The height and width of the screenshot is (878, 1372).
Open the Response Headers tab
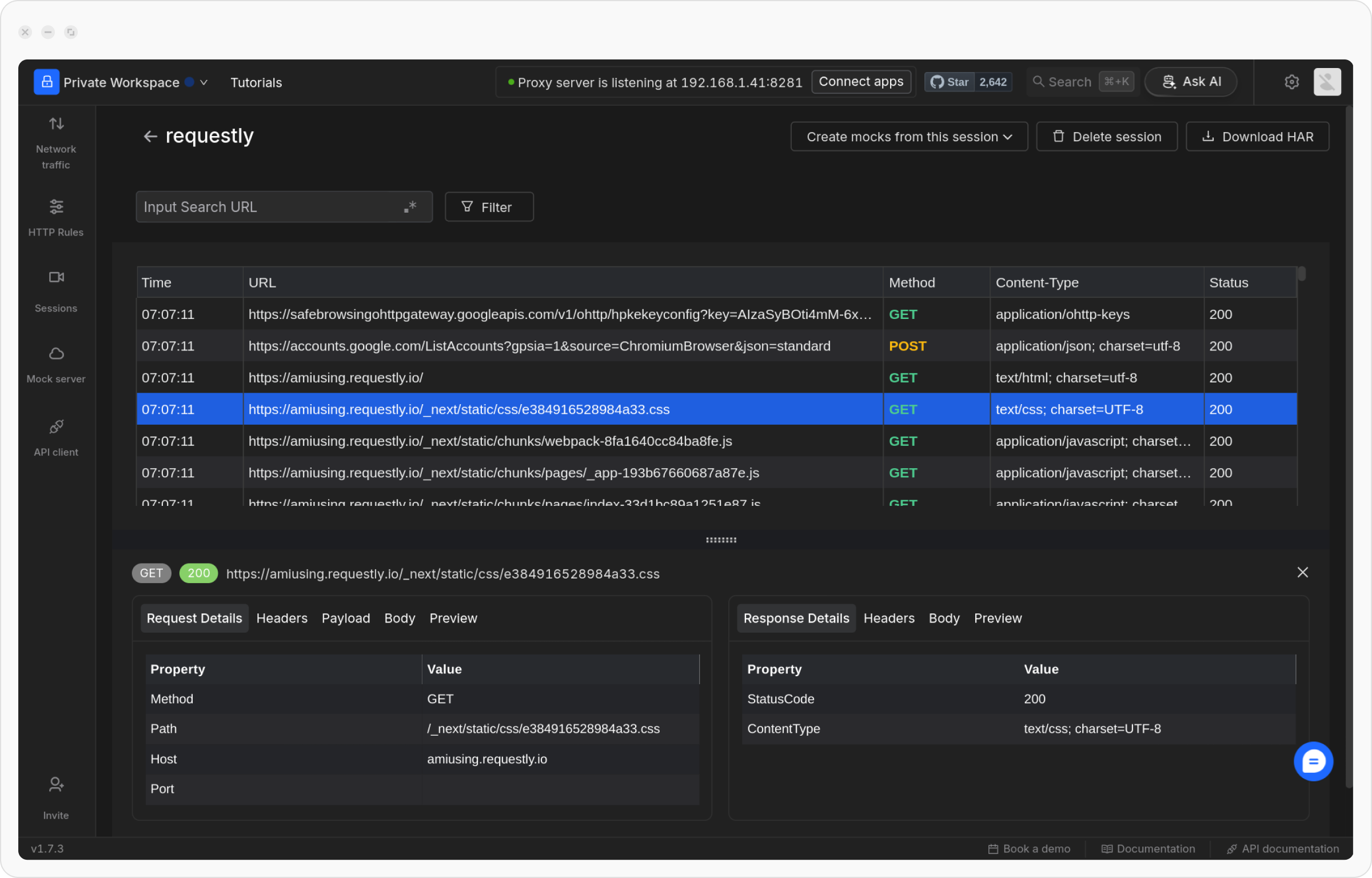click(x=888, y=618)
